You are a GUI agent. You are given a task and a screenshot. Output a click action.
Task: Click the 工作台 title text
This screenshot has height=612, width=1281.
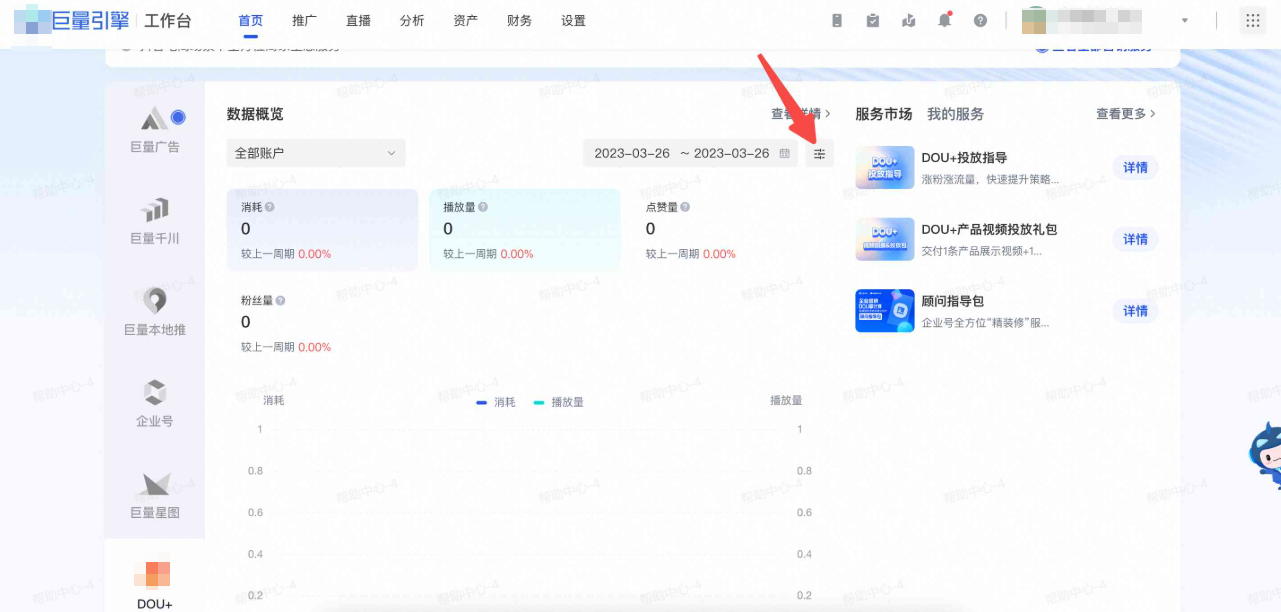[168, 21]
